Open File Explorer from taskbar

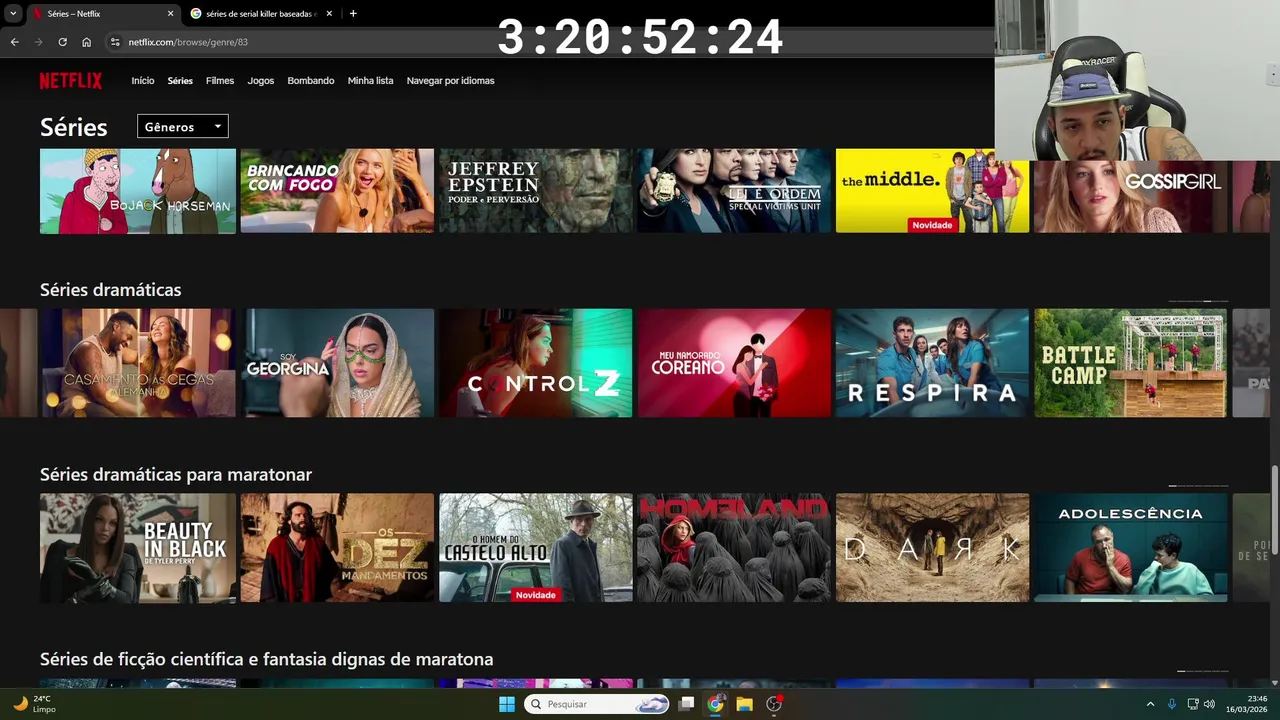point(744,704)
